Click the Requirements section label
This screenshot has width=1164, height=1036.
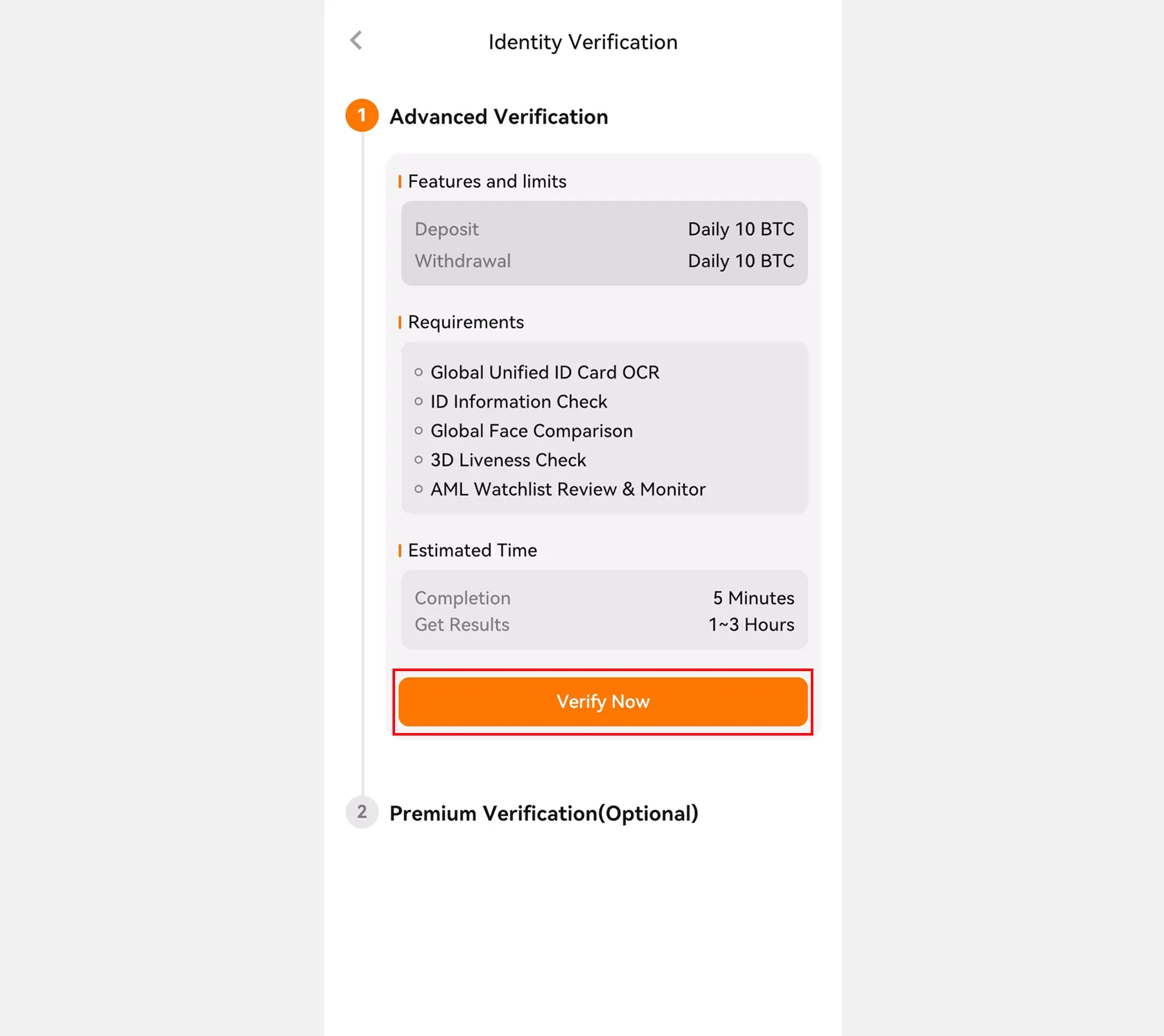pyautogui.click(x=465, y=322)
